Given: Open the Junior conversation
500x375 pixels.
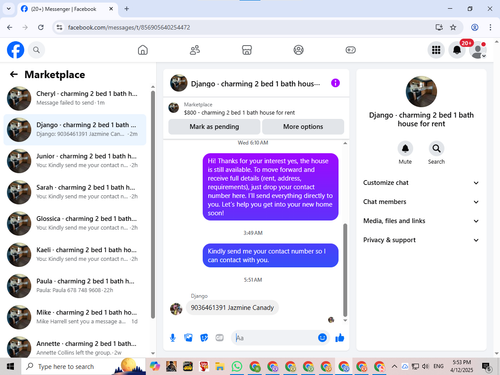Looking at the screenshot, I should tap(75, 161).
